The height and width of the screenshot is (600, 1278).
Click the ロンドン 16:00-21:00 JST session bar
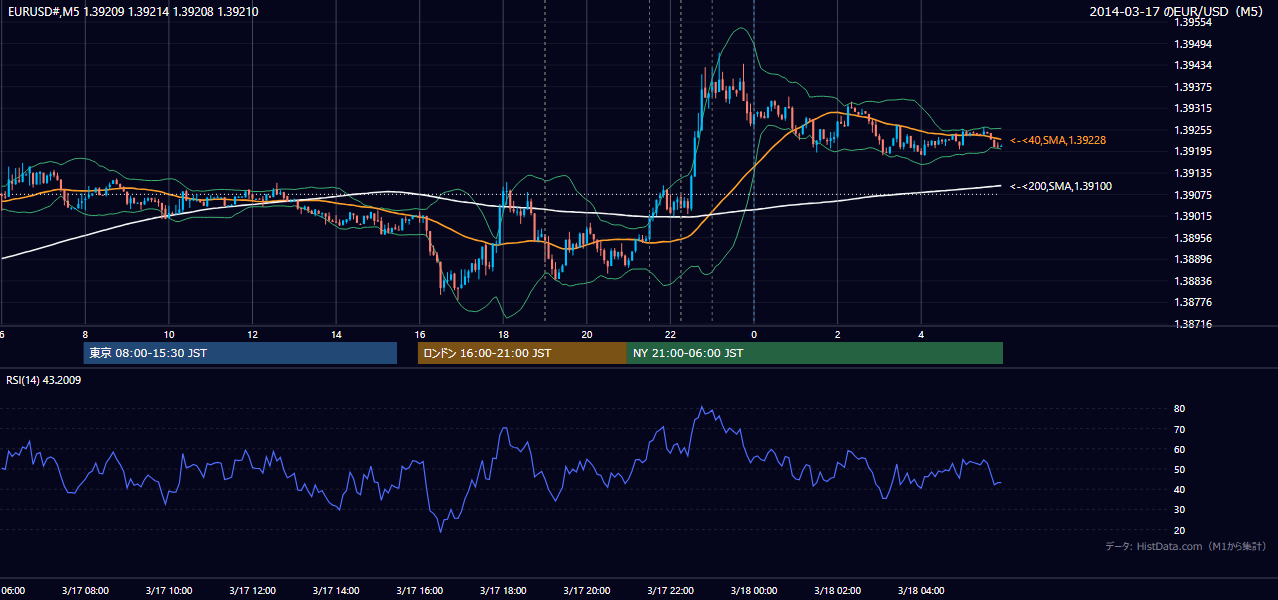point(522,353)
